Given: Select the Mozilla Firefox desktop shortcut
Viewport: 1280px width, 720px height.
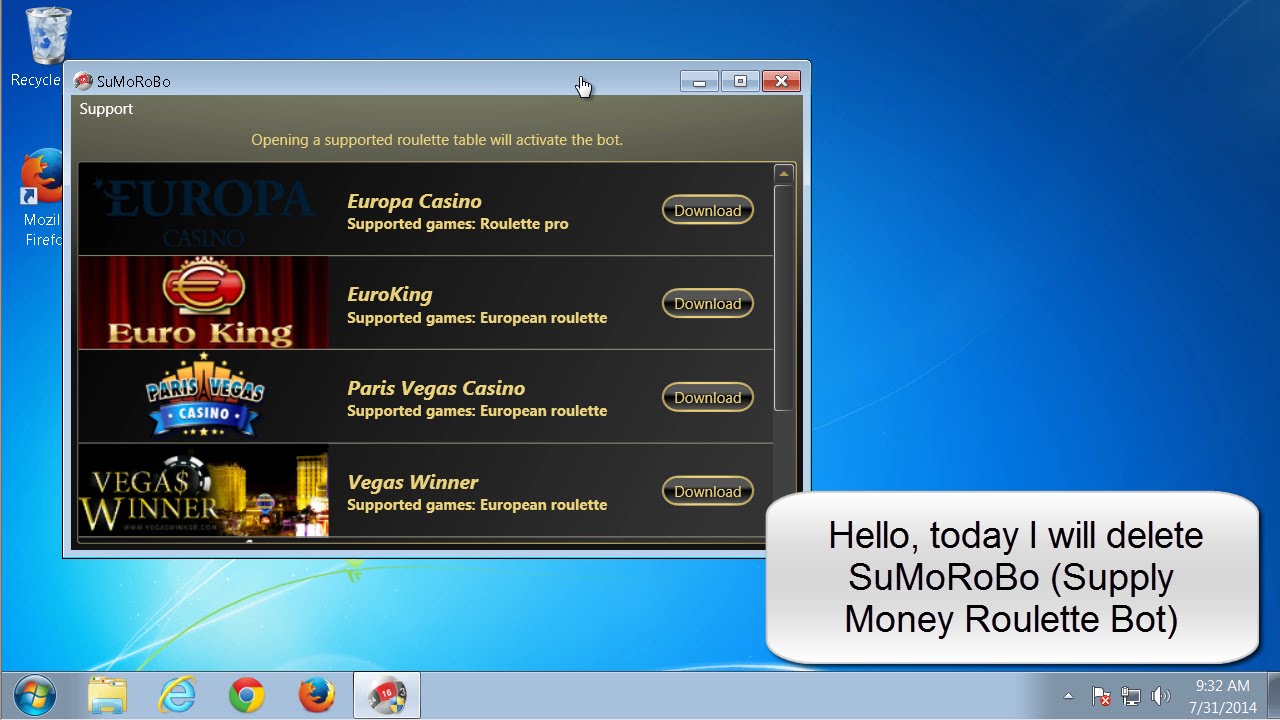Looking at the screenshot, I should pos(44,198).
